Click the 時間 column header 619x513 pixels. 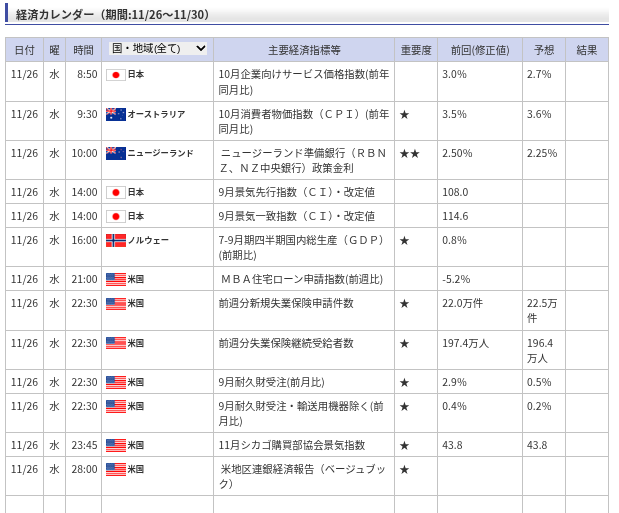[84, 50]
